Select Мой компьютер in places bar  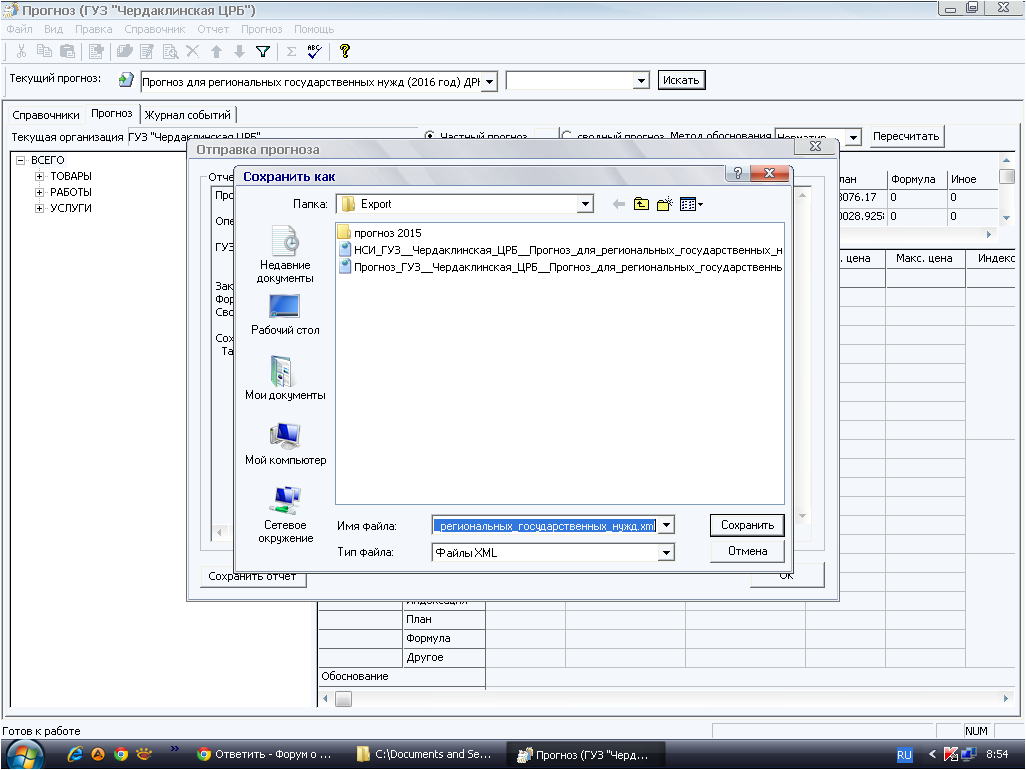(285, 444)
